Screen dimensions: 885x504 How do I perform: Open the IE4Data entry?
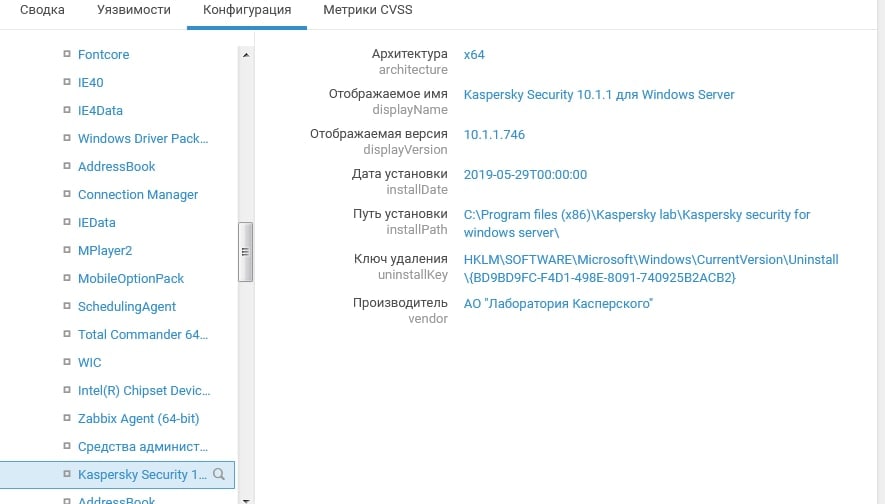click(x=100, y=111)
